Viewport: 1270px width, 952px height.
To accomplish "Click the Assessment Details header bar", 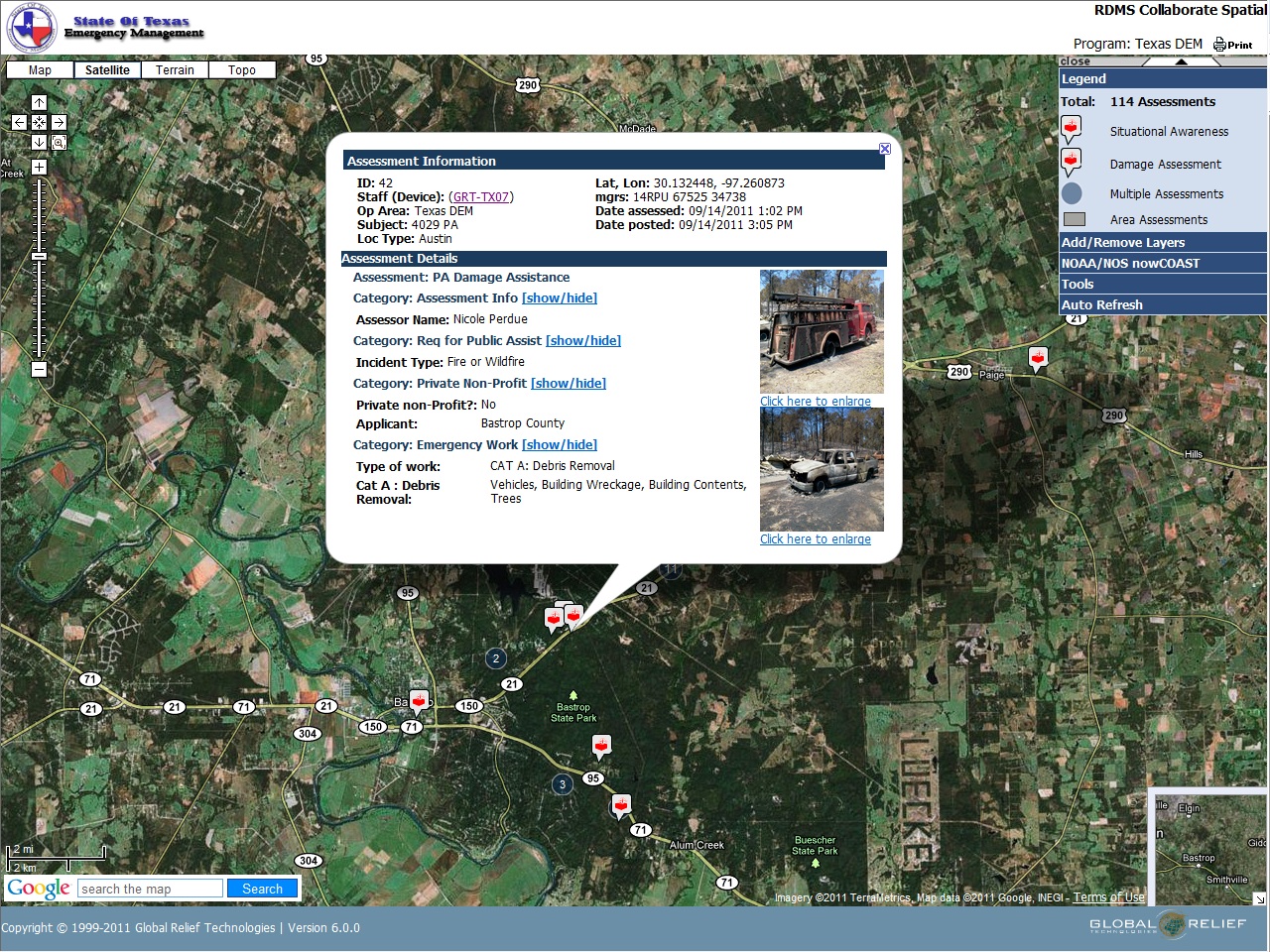I will (x=613, y=259).
